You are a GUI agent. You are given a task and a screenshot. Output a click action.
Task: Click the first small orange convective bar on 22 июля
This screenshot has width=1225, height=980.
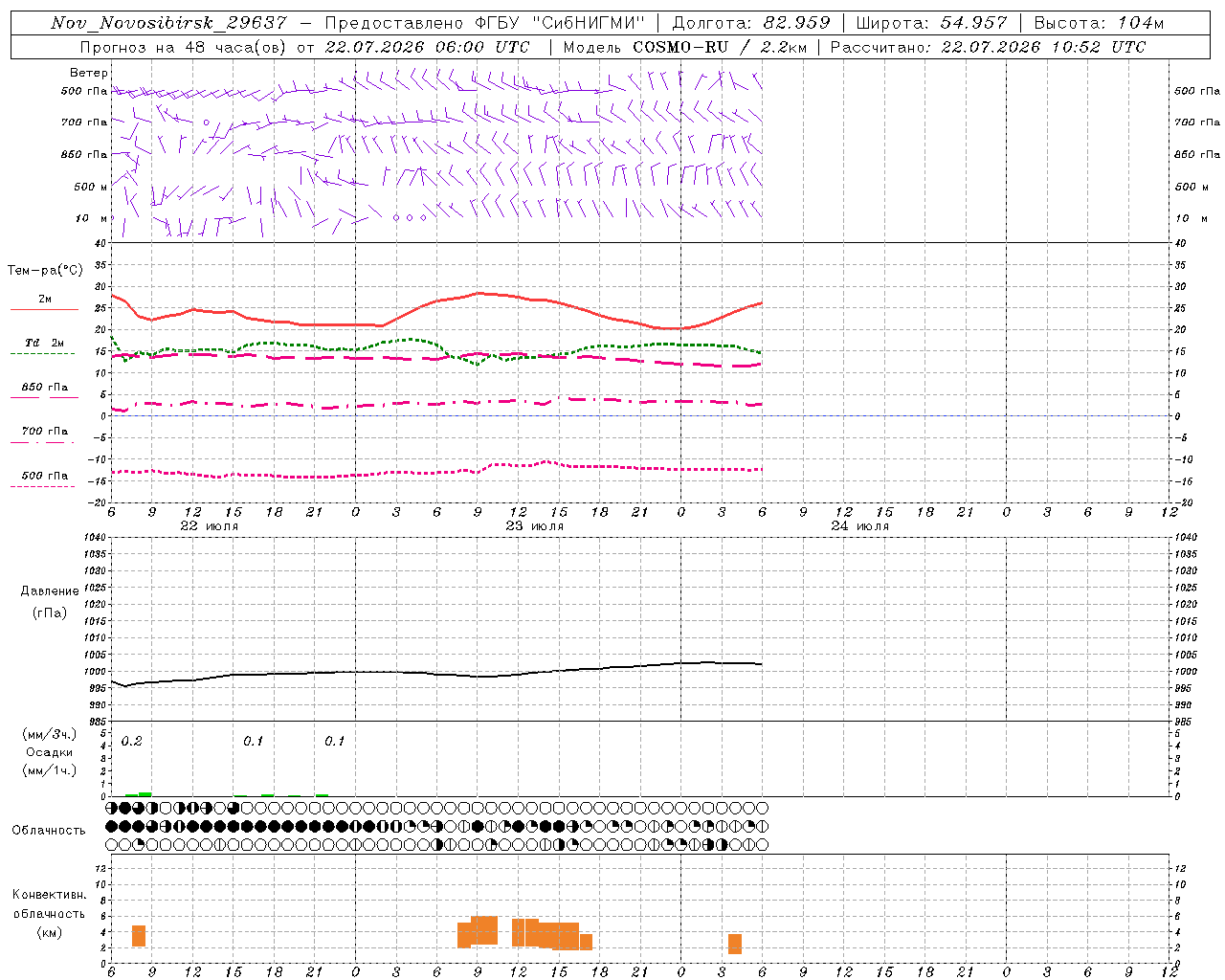tap(139, 936)
